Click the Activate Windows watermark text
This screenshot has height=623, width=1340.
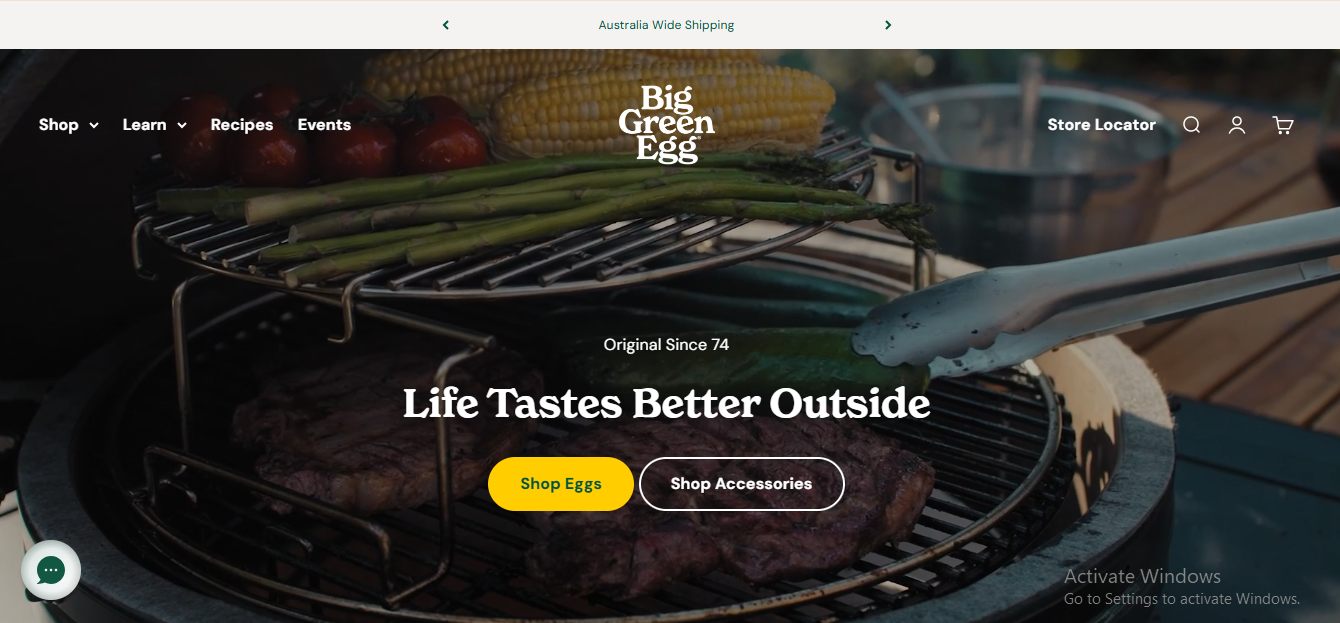pos(1142,576)
